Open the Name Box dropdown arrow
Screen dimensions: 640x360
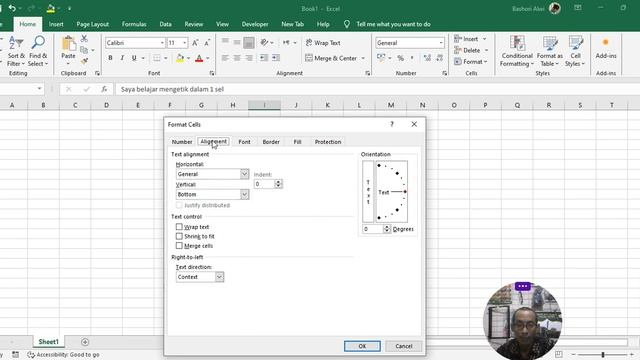[39, 89]
